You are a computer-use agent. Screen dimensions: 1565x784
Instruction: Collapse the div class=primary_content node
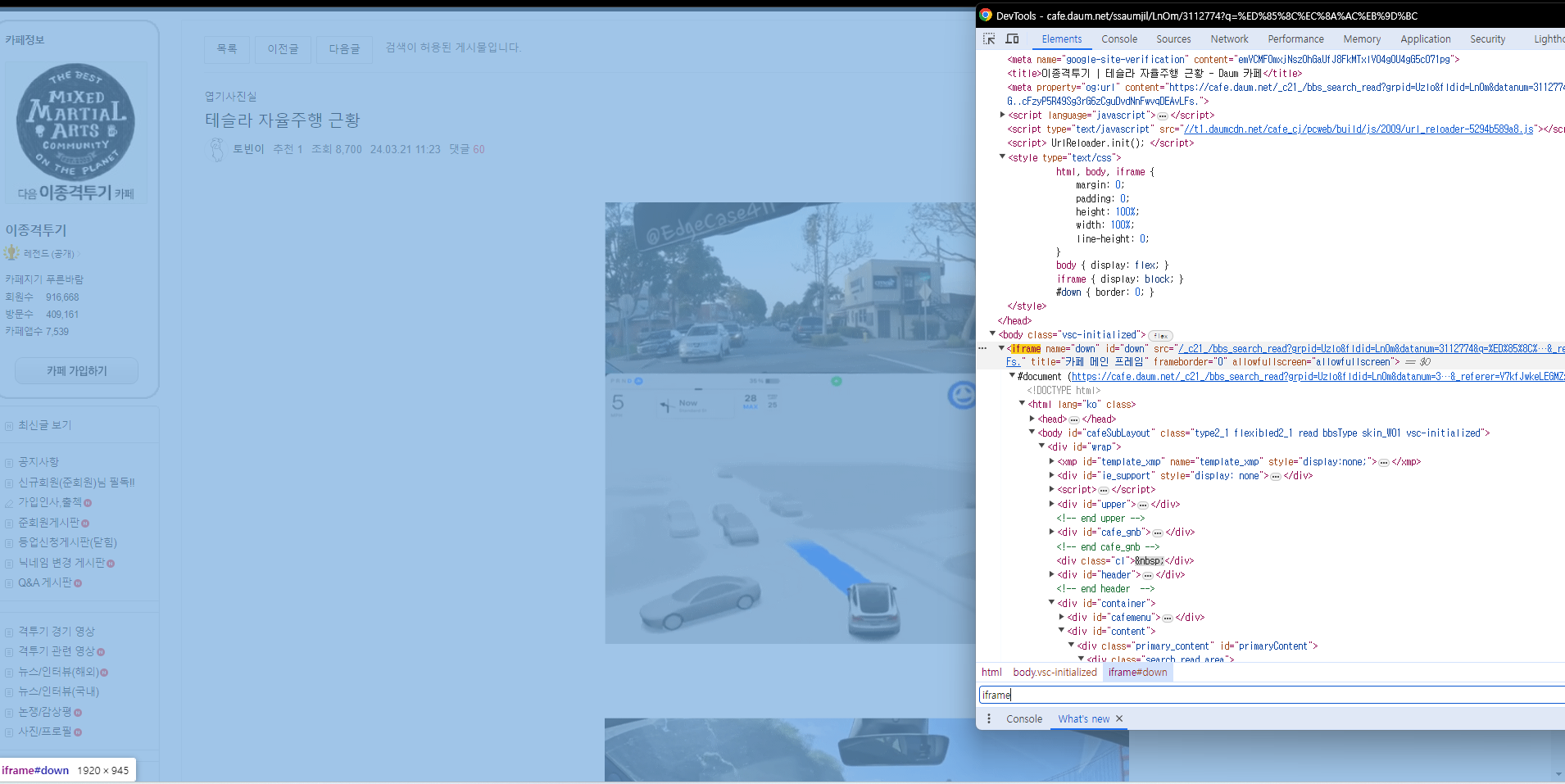[x=1071, y=645]
